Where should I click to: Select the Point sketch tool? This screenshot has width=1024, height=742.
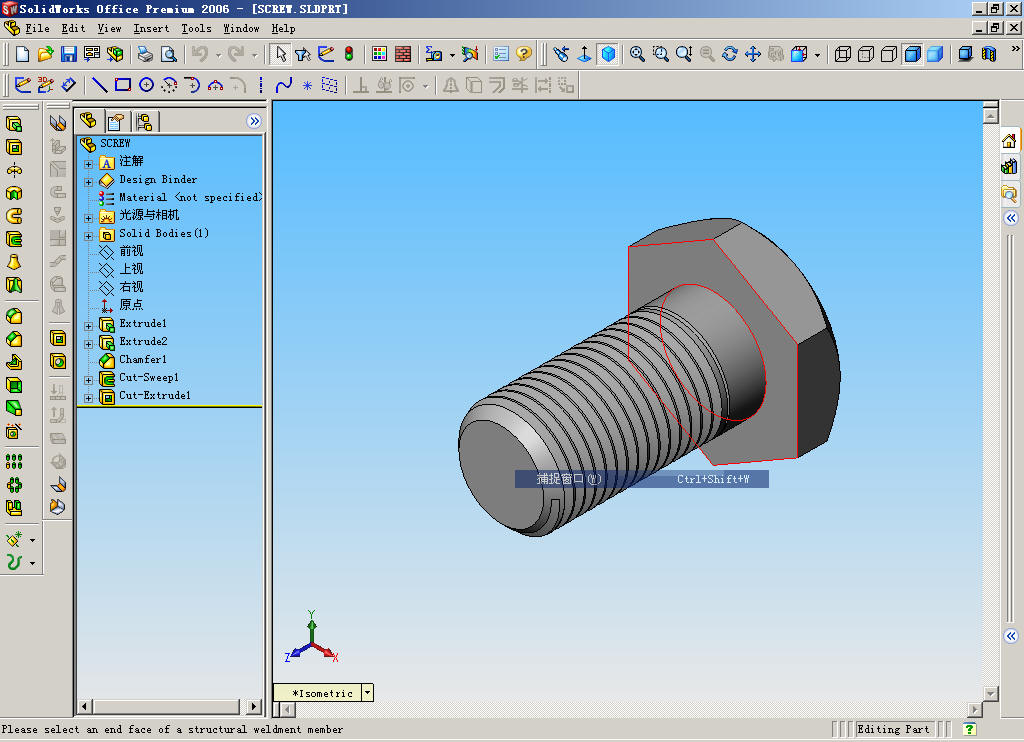(307, 85)
